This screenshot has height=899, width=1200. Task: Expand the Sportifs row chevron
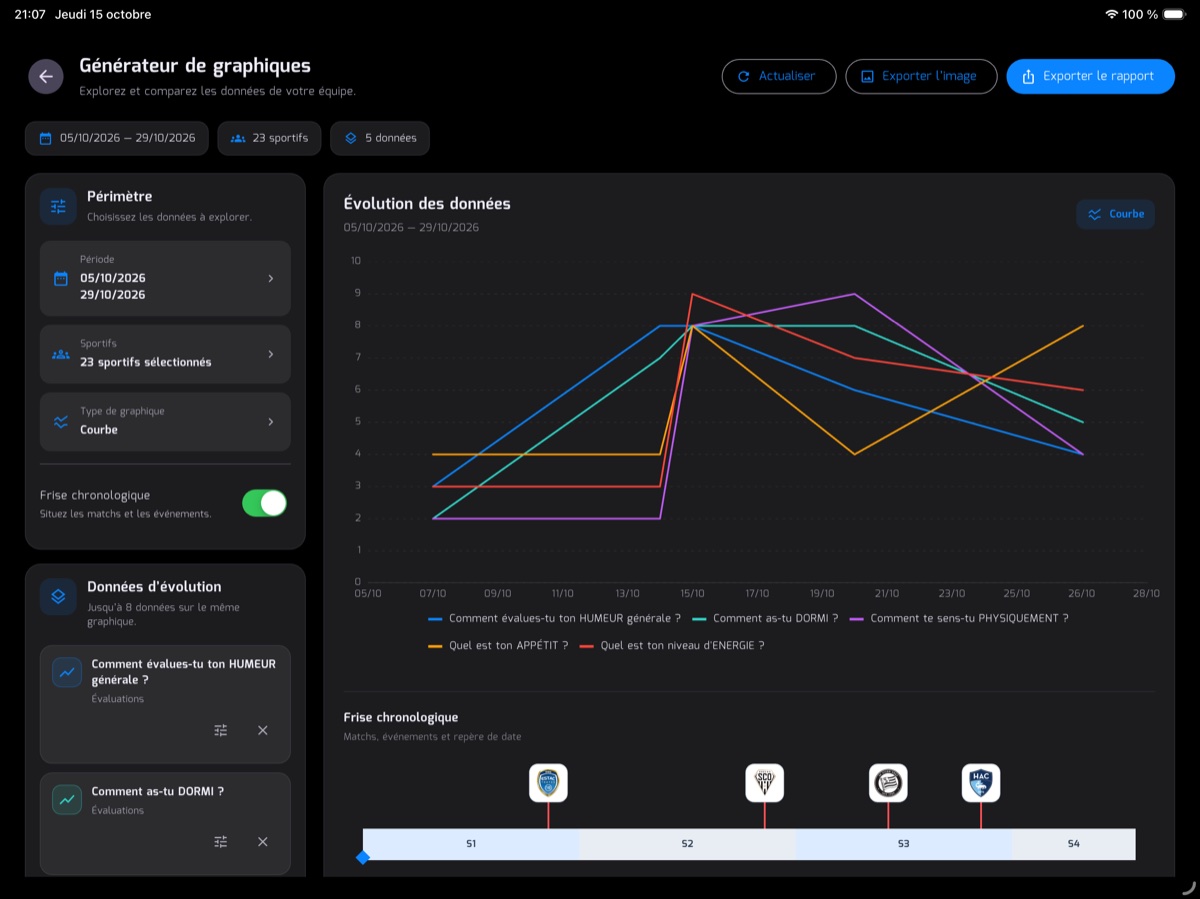point(270,354)
